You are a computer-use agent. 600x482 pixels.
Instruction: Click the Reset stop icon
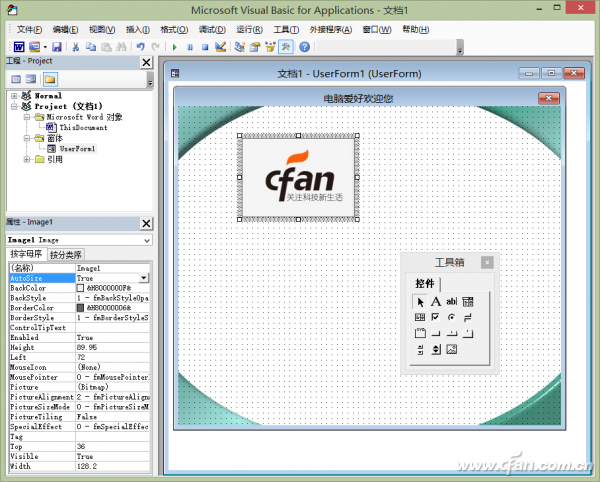(205, 47)
